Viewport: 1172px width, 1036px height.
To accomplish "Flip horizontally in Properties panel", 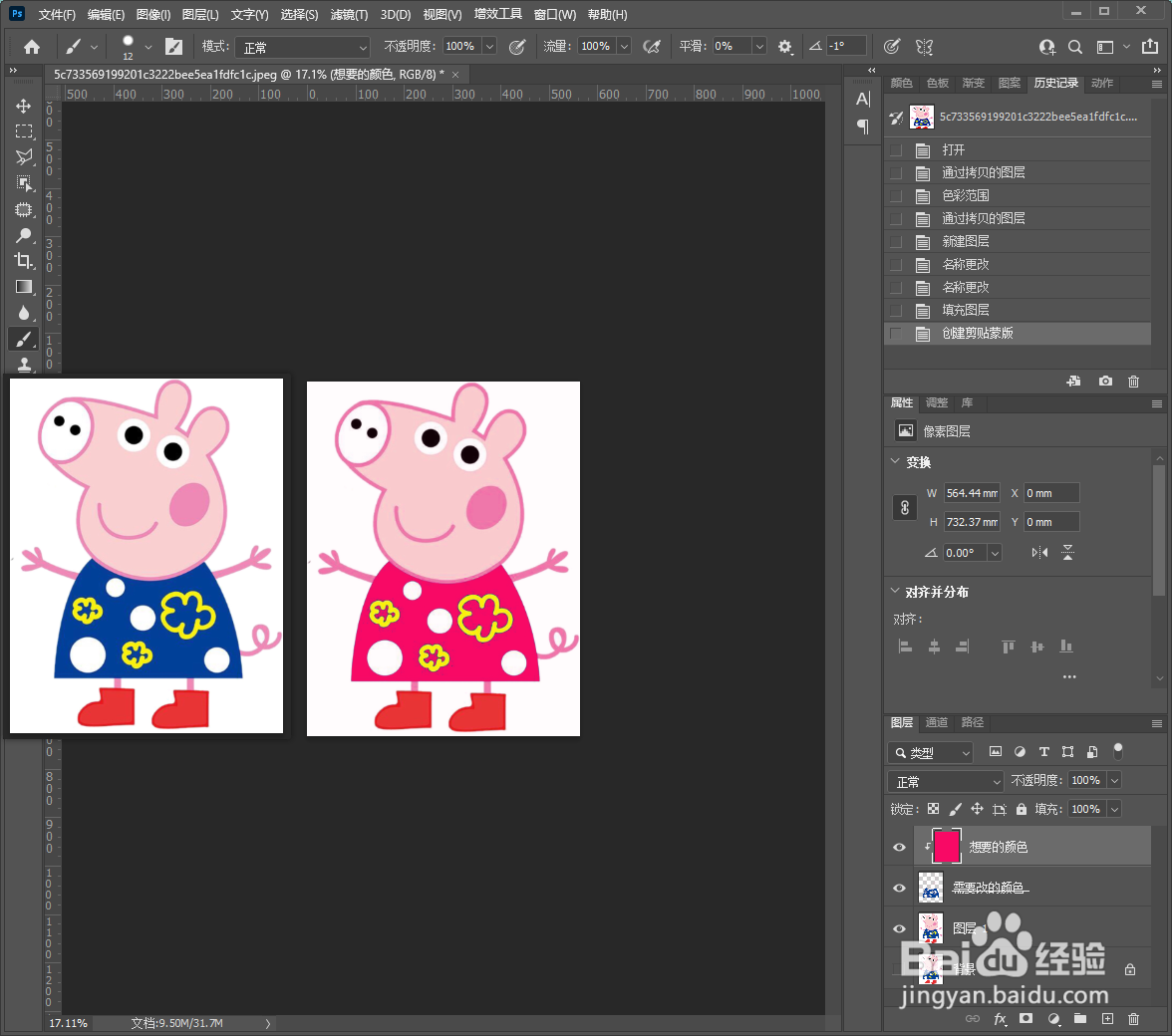I will [x=1039, y=553].
